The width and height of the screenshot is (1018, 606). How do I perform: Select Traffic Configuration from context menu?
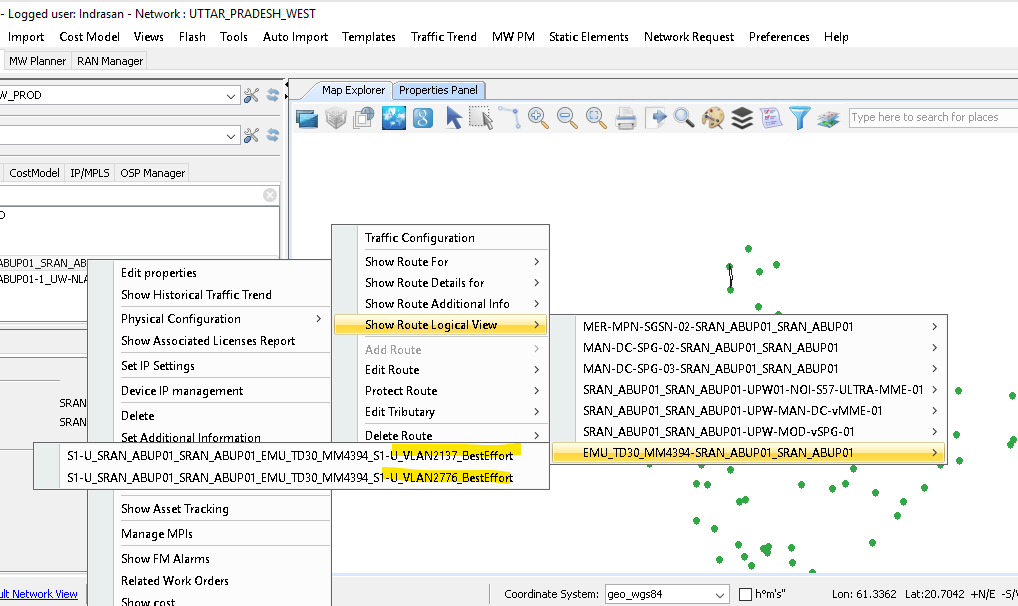coord(420,238)
